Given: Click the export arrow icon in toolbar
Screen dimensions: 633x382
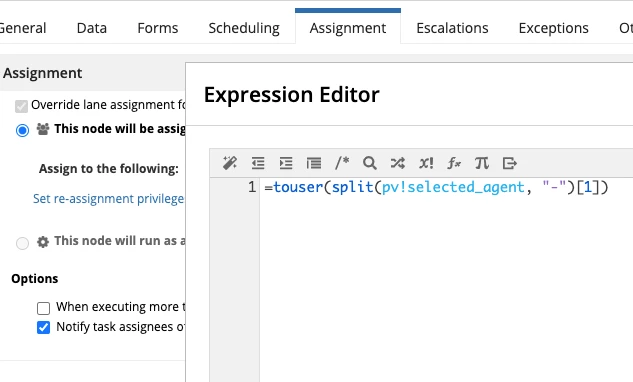Looking at the screenshot, I should (x=509, y=163).
